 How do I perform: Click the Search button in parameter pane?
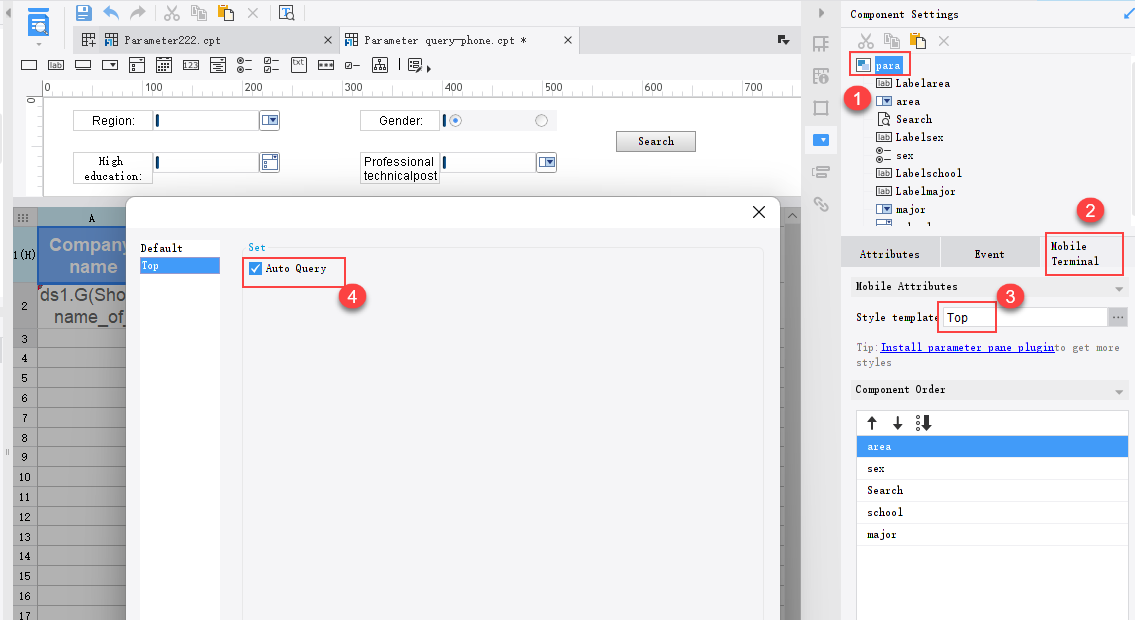click(x=656, y=141)
